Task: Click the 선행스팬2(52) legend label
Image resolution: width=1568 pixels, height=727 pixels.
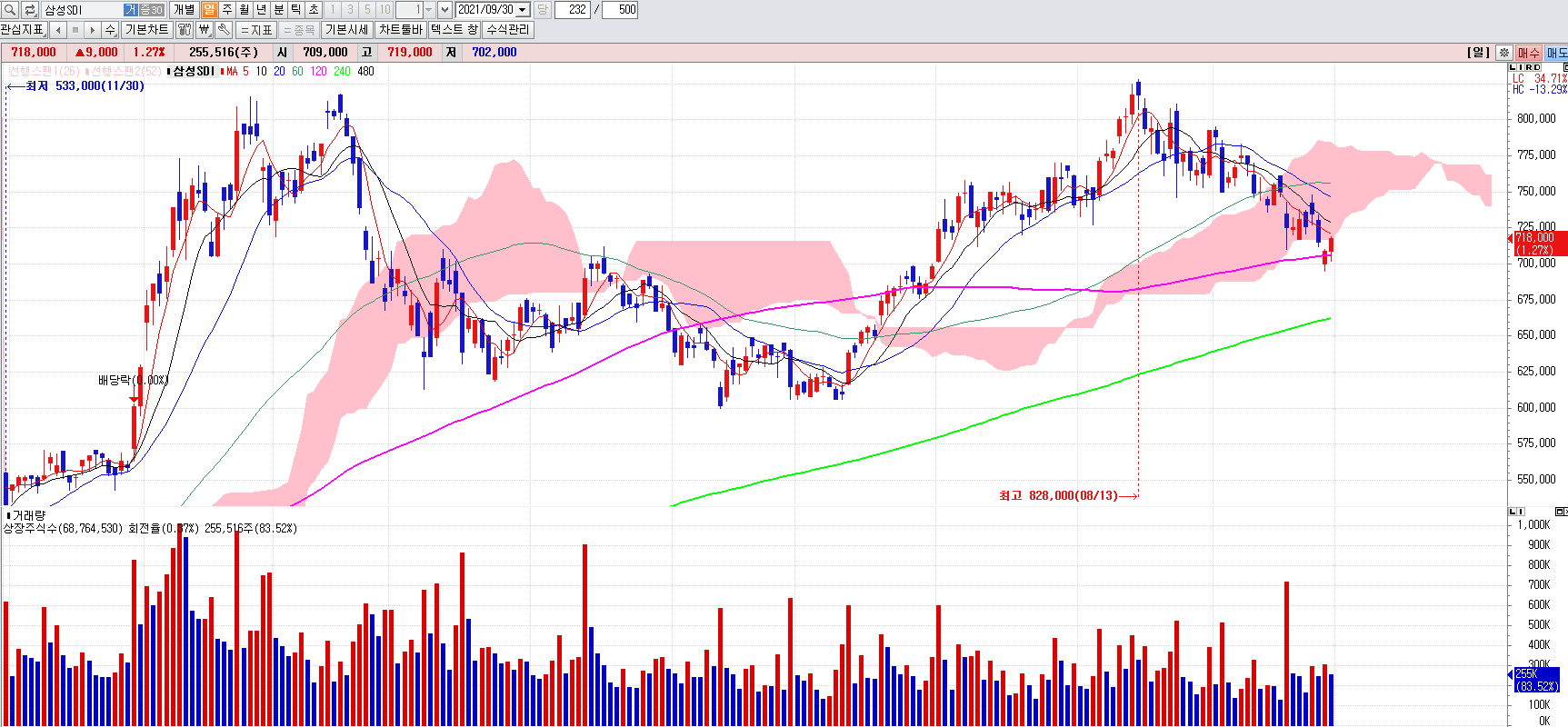Action: coord(125,71)
